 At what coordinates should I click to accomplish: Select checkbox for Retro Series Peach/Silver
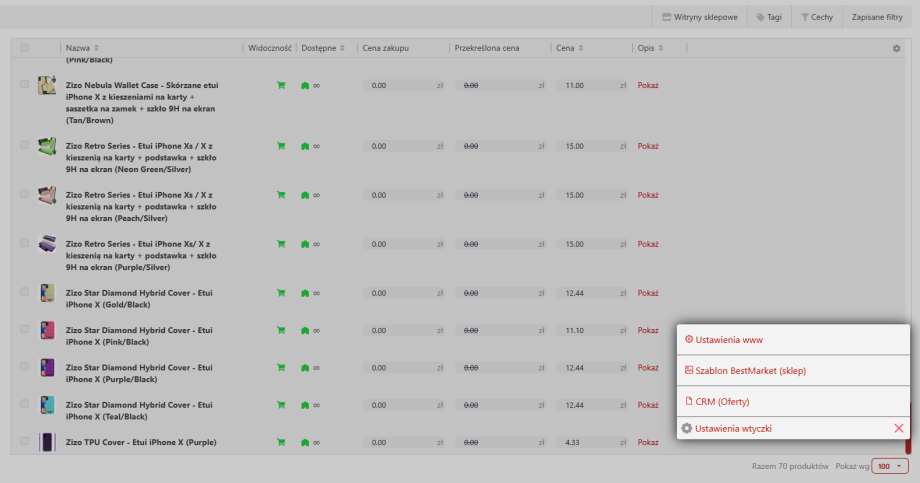[x=24, y=194]
